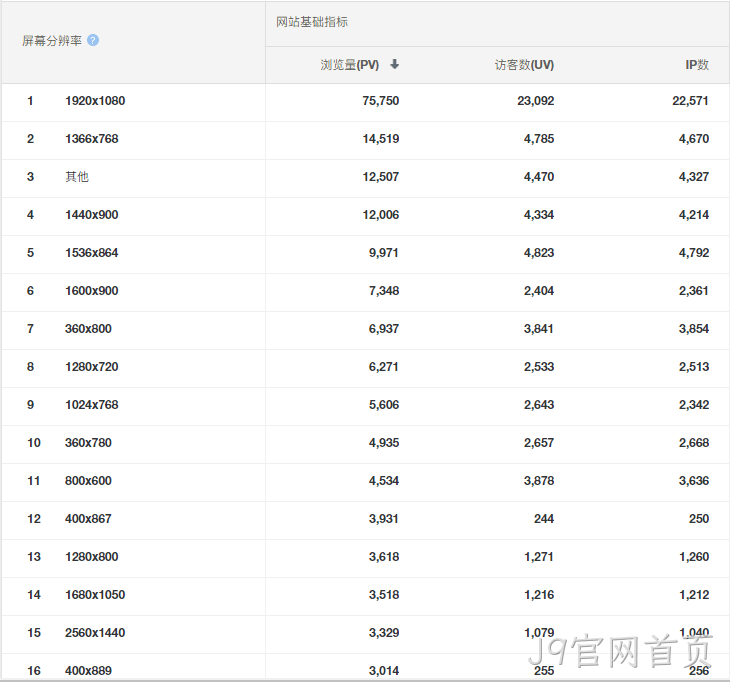
Task: Click PV value 14,519
Action: pos(381,139)
